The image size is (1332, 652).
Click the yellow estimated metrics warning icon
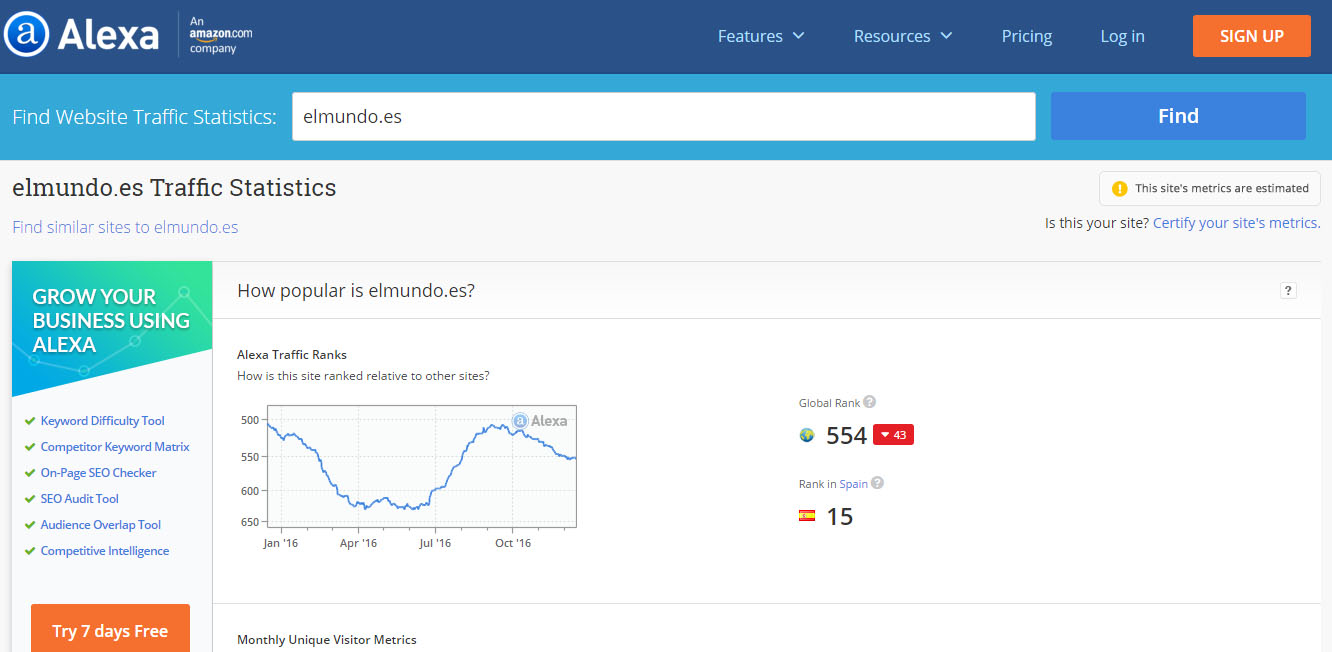pyautogui.click(x=1120, y=188)
